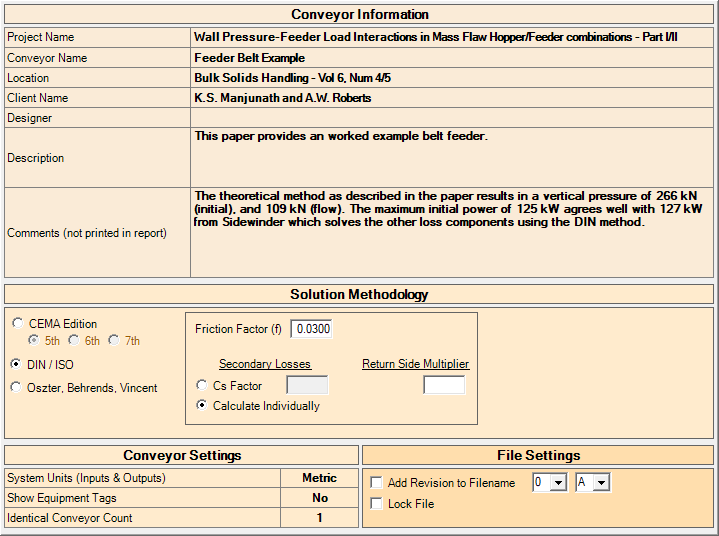Image resolution: width=719 pixels, height=536 pixels.
Task: Toggle the System Units Metric value
Action: click(x=319, y=478)
